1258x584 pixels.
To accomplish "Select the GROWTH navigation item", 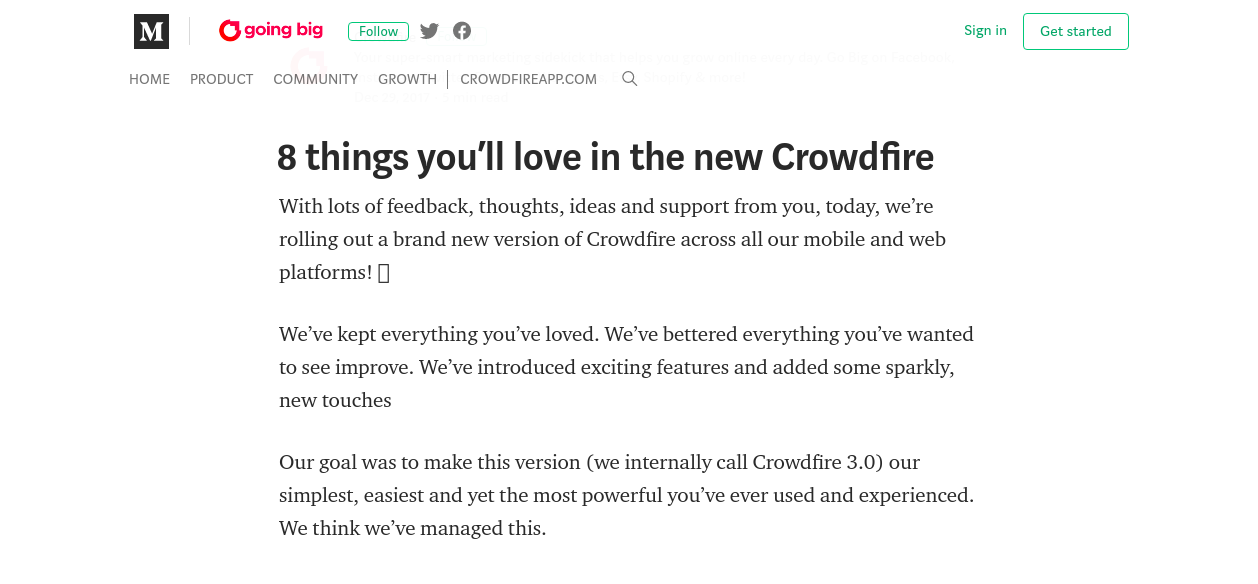I will [408, 79].
